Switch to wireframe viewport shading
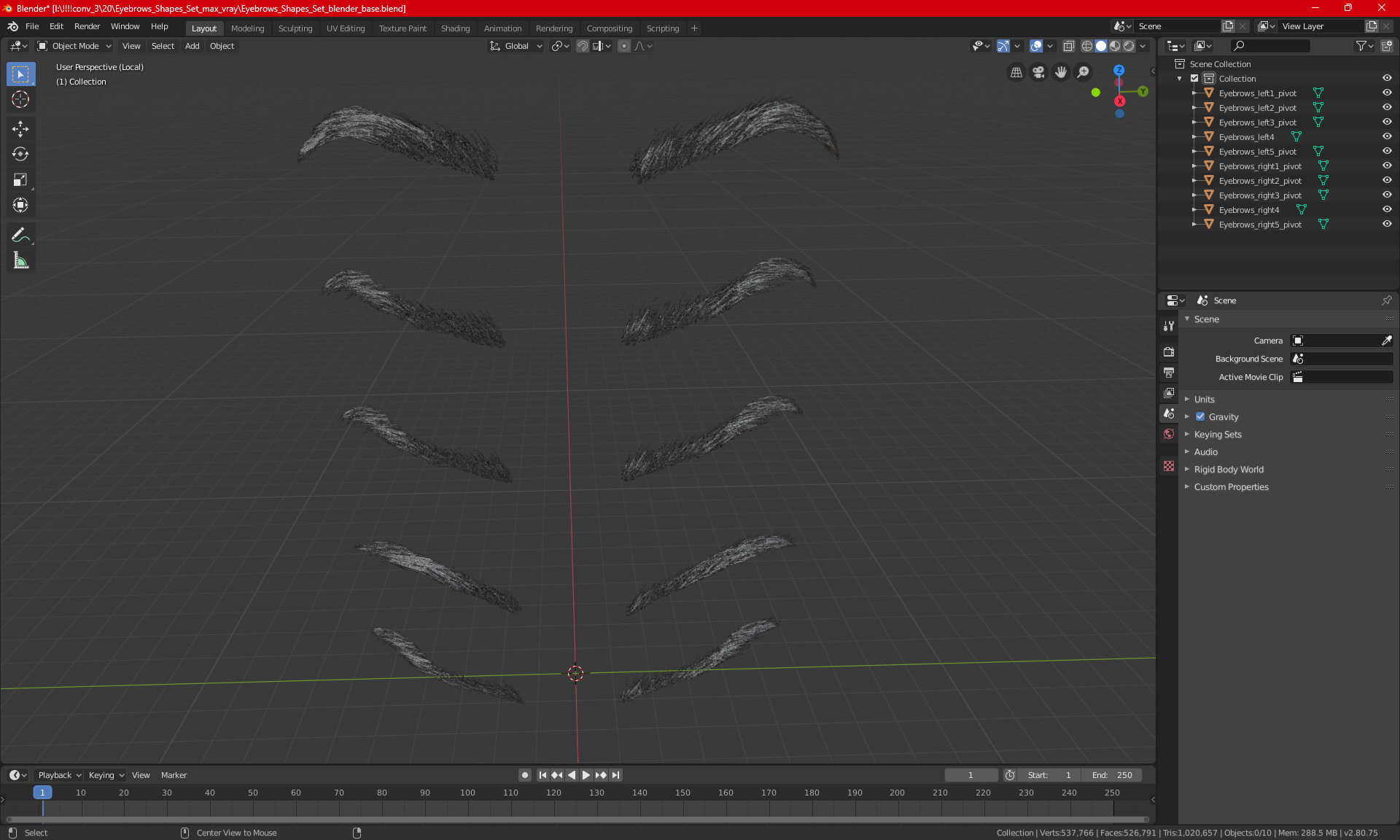1400x840 pixels. point(1087,46)
